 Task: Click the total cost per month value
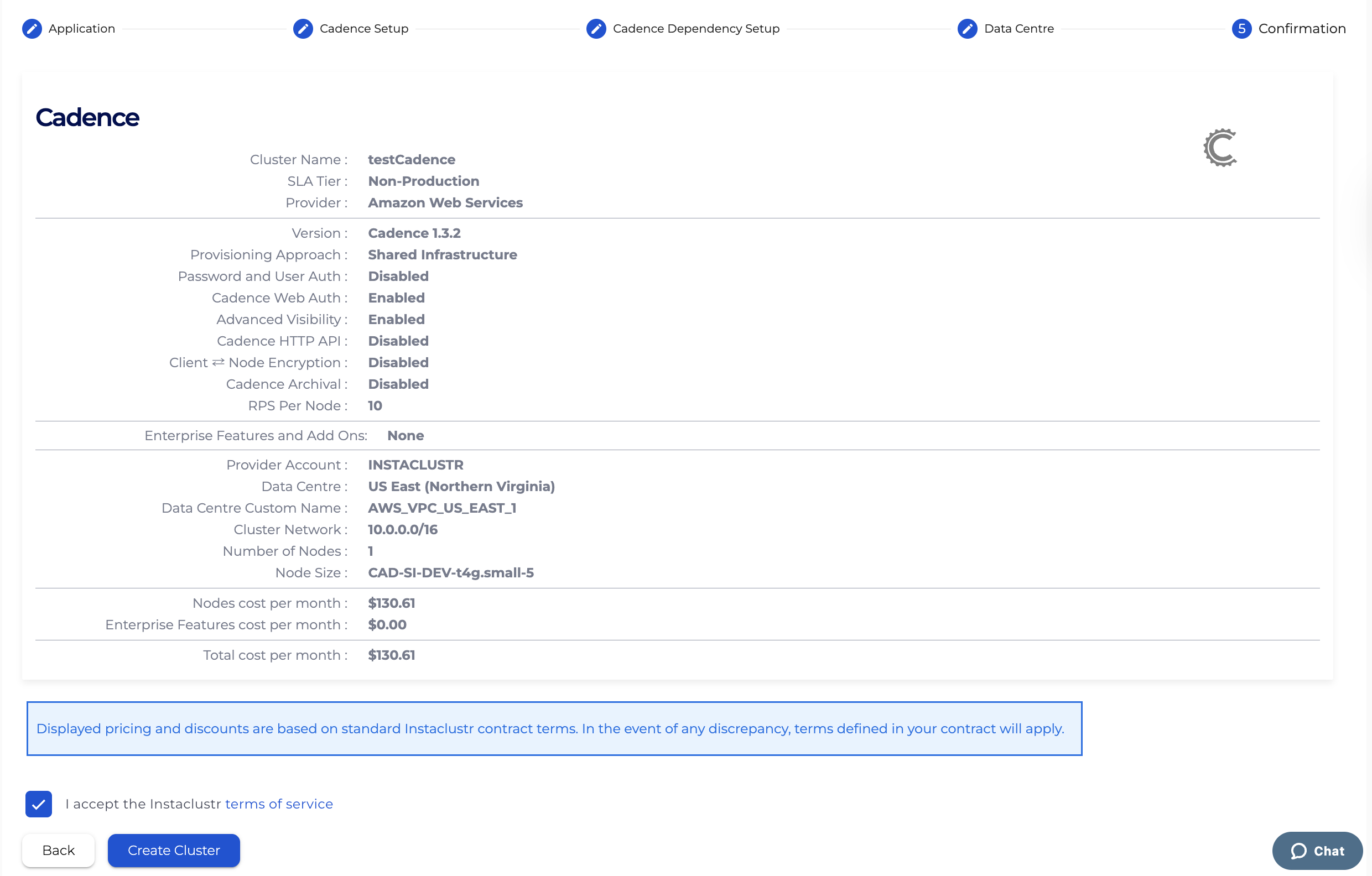(392, 655)
